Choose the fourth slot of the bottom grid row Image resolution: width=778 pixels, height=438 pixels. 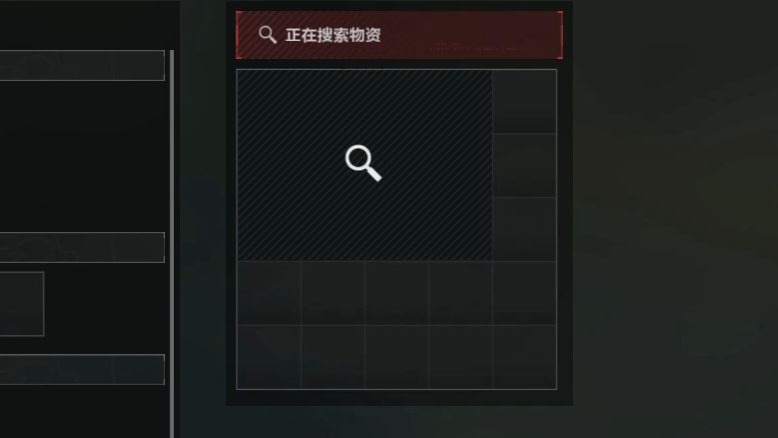pos(460,357)
